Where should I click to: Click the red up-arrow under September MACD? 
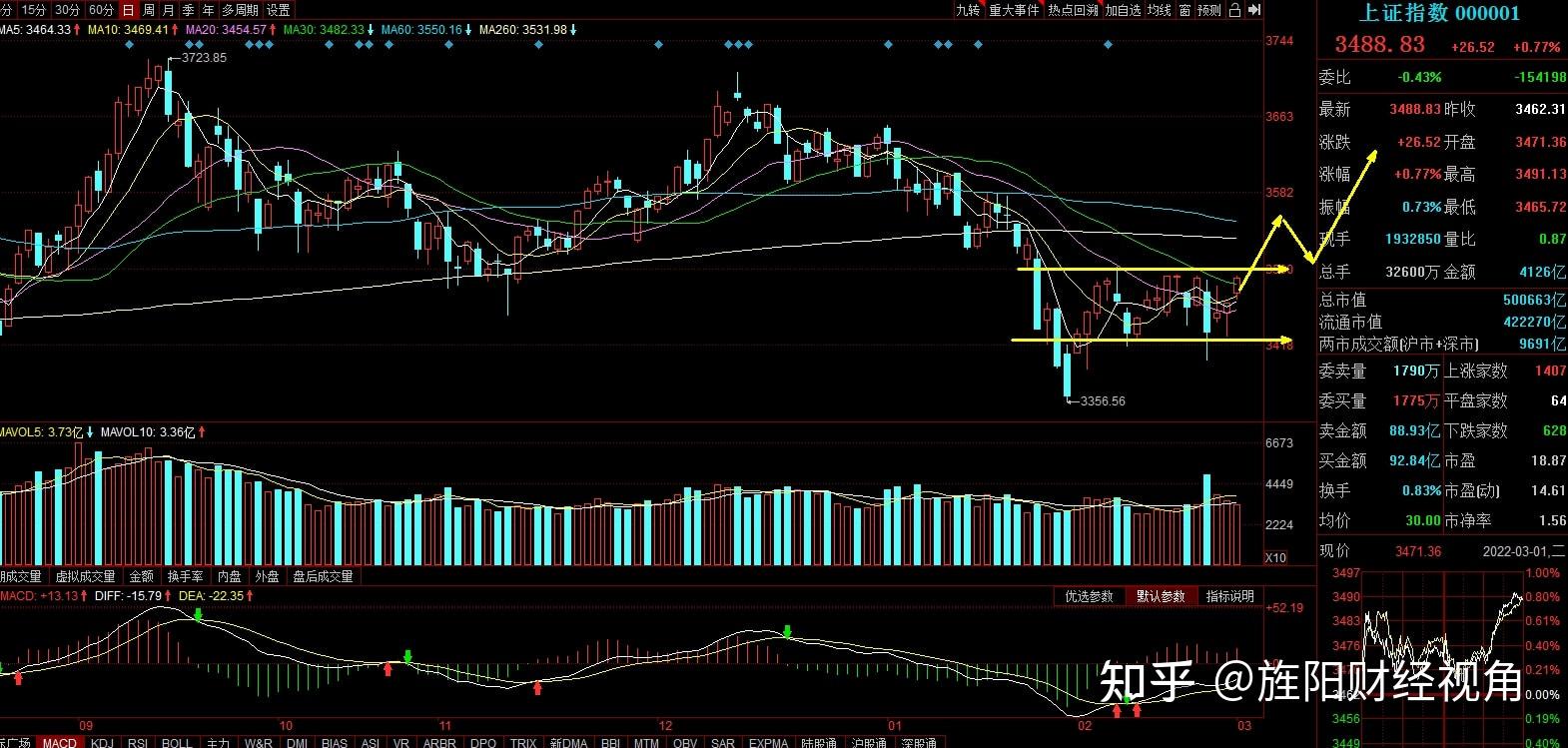[17, 679]
